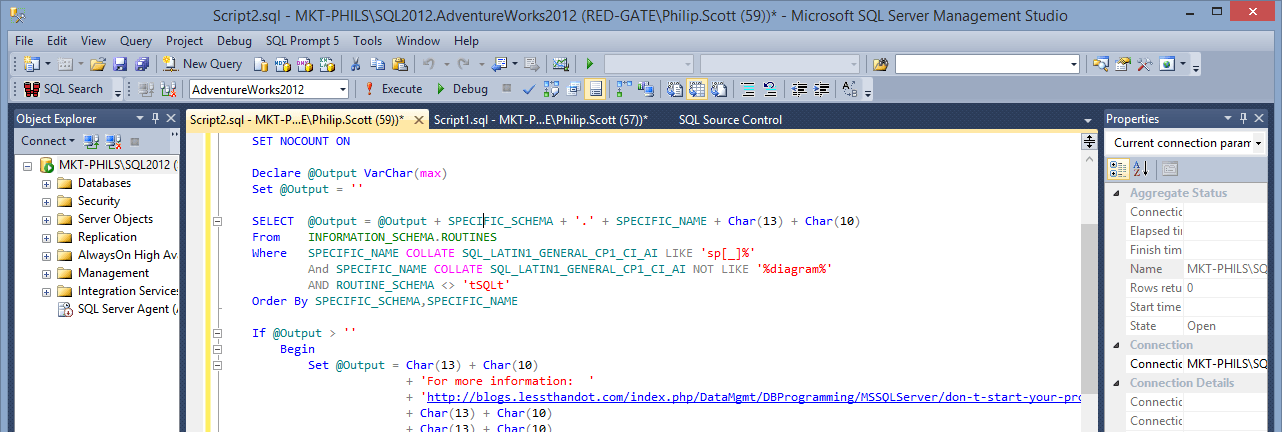
Task: Switch to Results to Text
Action: pyautogui.click(x=675, y=89)
